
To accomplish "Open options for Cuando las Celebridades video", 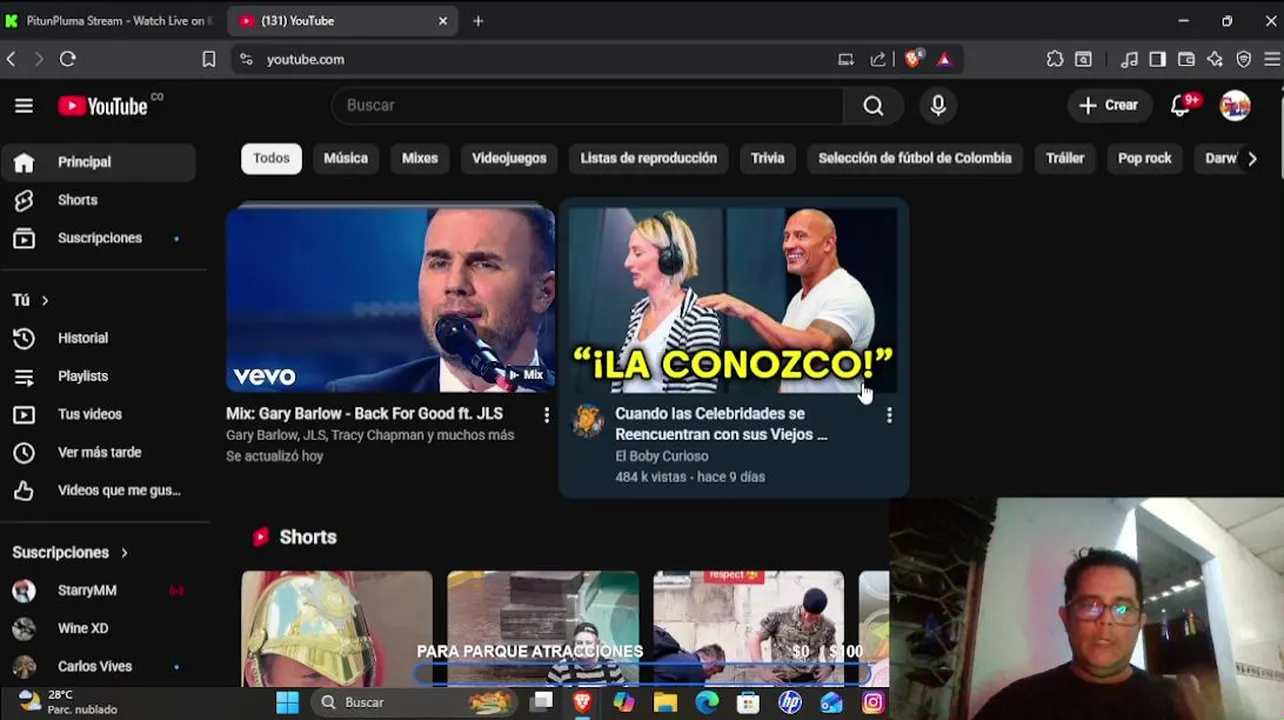I will pos(889,415).
